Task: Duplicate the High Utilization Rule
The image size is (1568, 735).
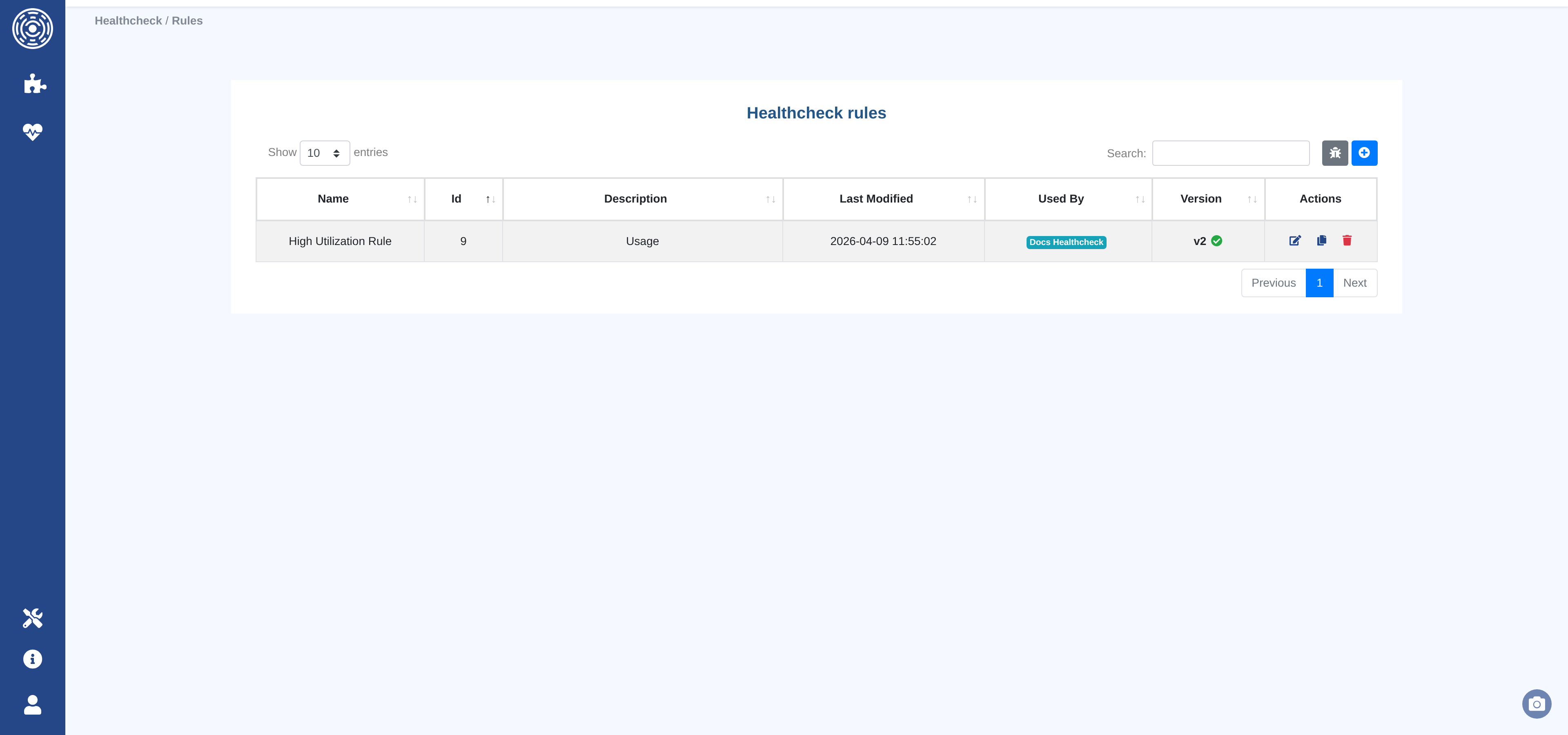Action: coord(1321,241)
